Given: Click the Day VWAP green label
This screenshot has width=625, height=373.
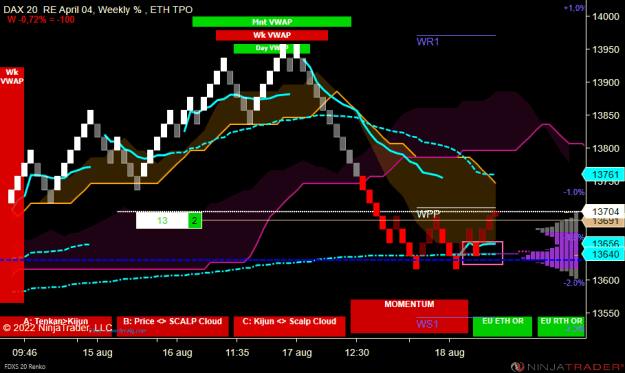Looking at the screenshot, I should 271,48.
